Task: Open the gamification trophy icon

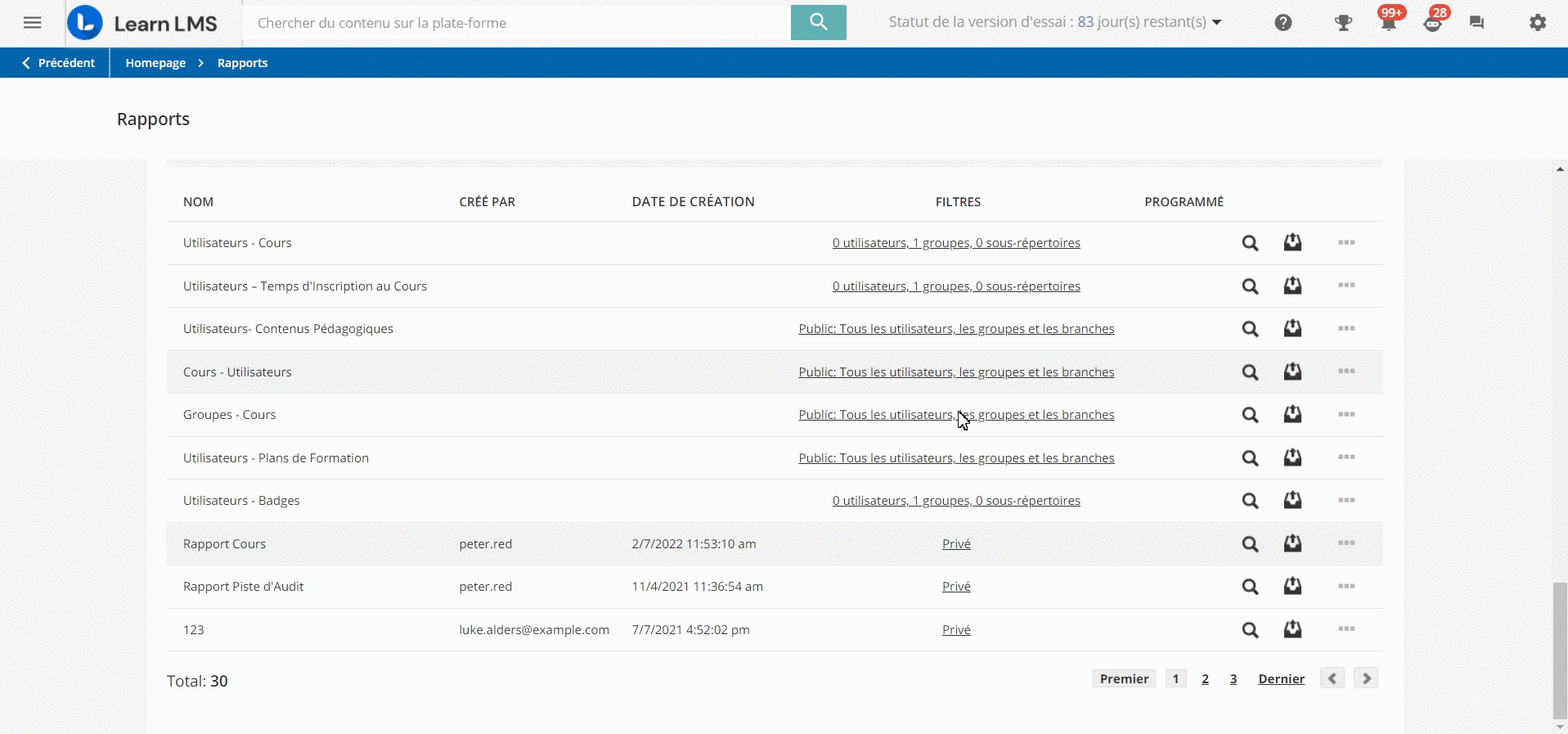Action: click(x=1343, y=23)
